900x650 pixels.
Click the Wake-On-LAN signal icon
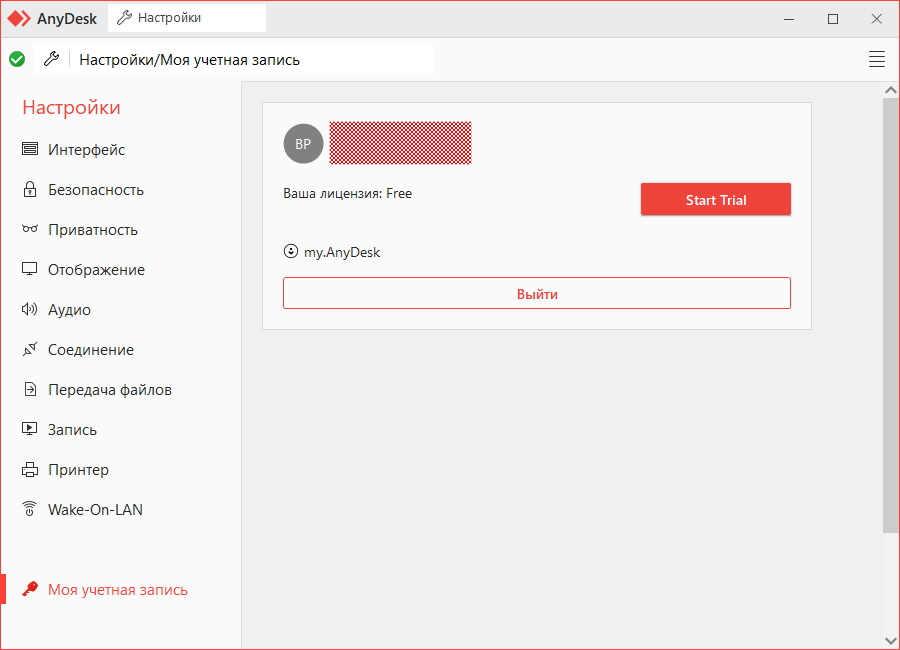point(30,510)
